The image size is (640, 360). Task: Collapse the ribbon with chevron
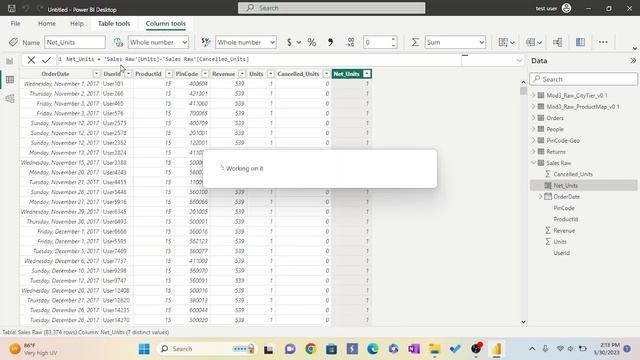(635, 48)
